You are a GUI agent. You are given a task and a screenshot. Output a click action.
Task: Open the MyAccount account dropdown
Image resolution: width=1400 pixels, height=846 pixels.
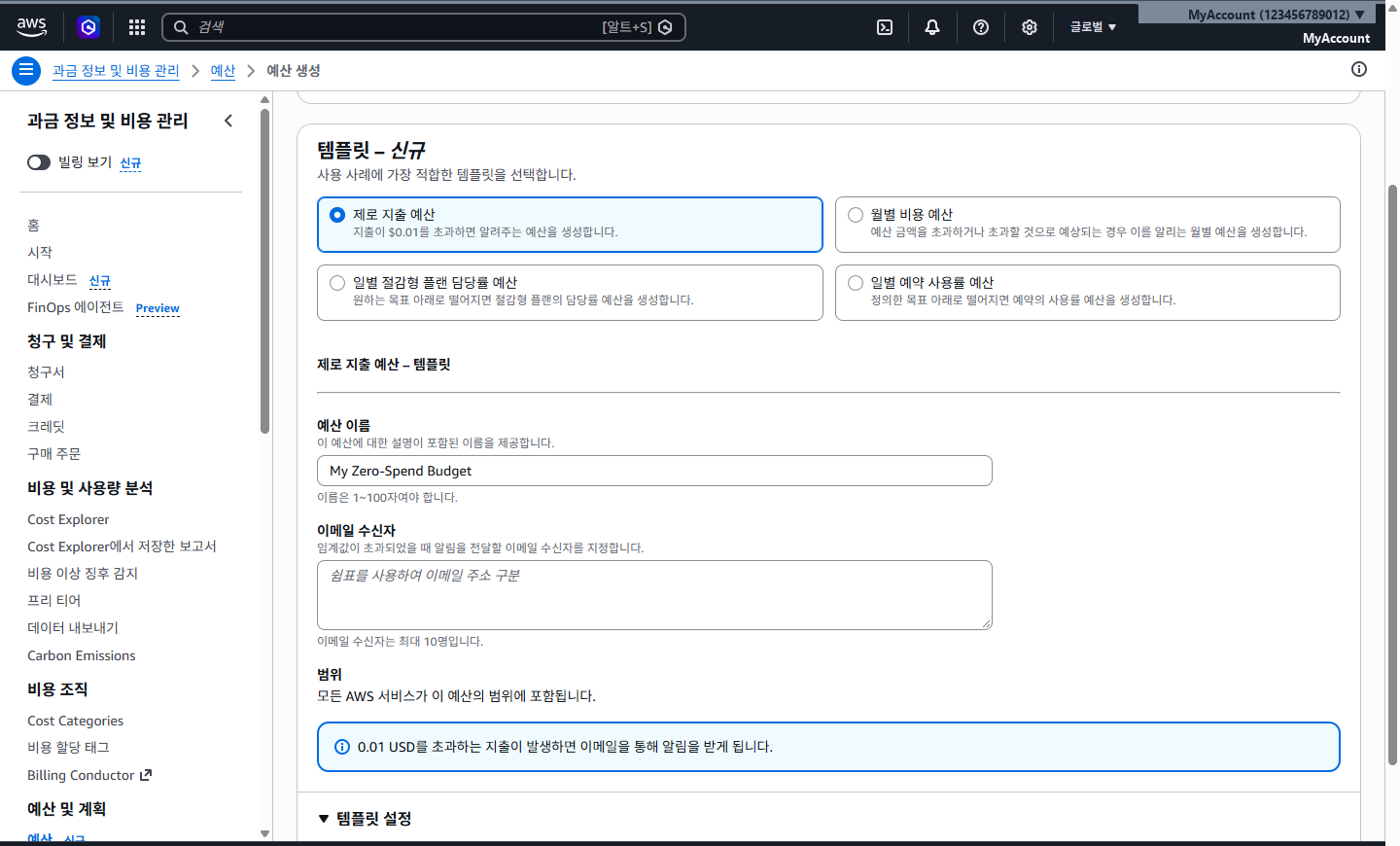(1276, 15)
